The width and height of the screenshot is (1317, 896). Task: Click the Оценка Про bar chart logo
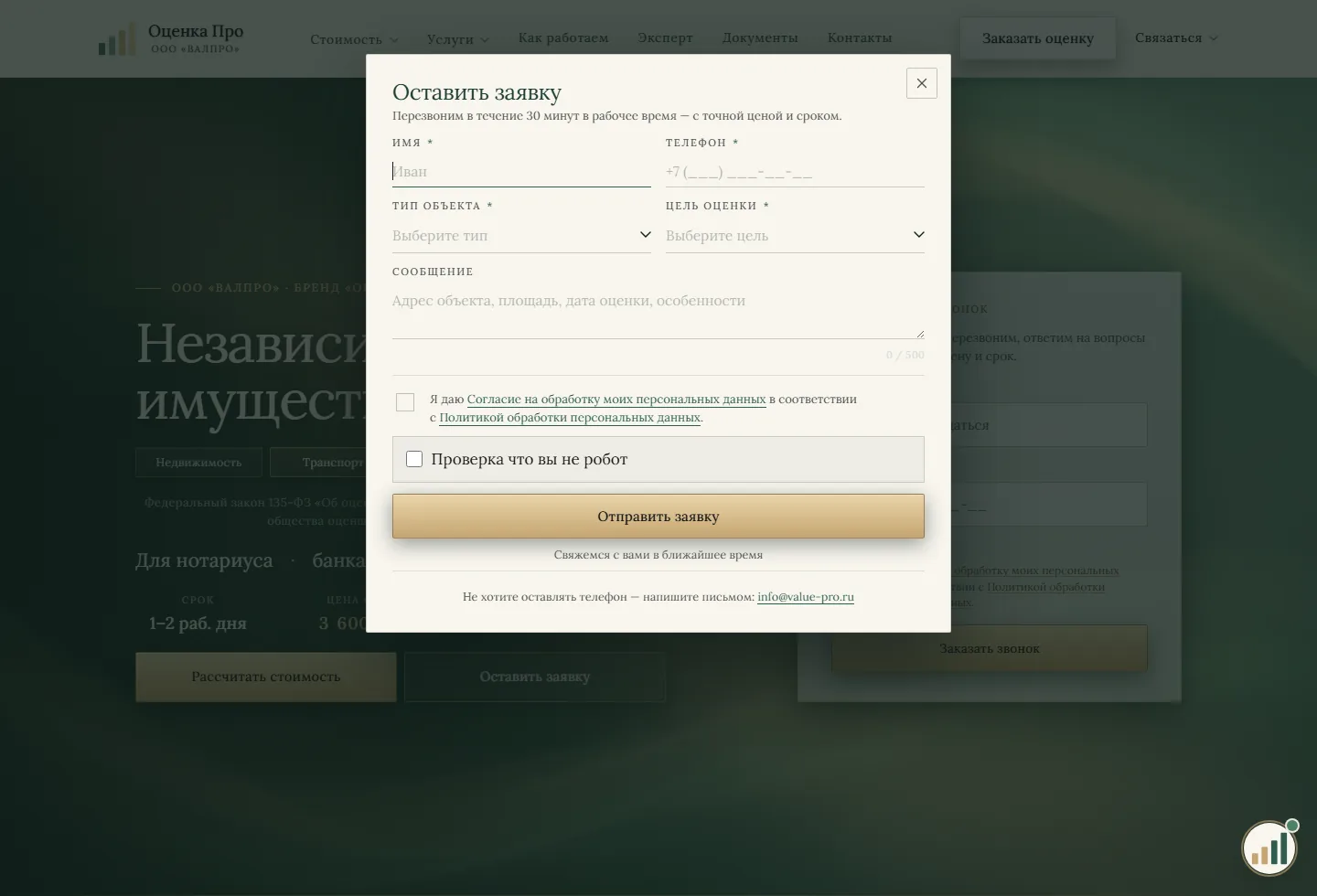click(117, 39)
